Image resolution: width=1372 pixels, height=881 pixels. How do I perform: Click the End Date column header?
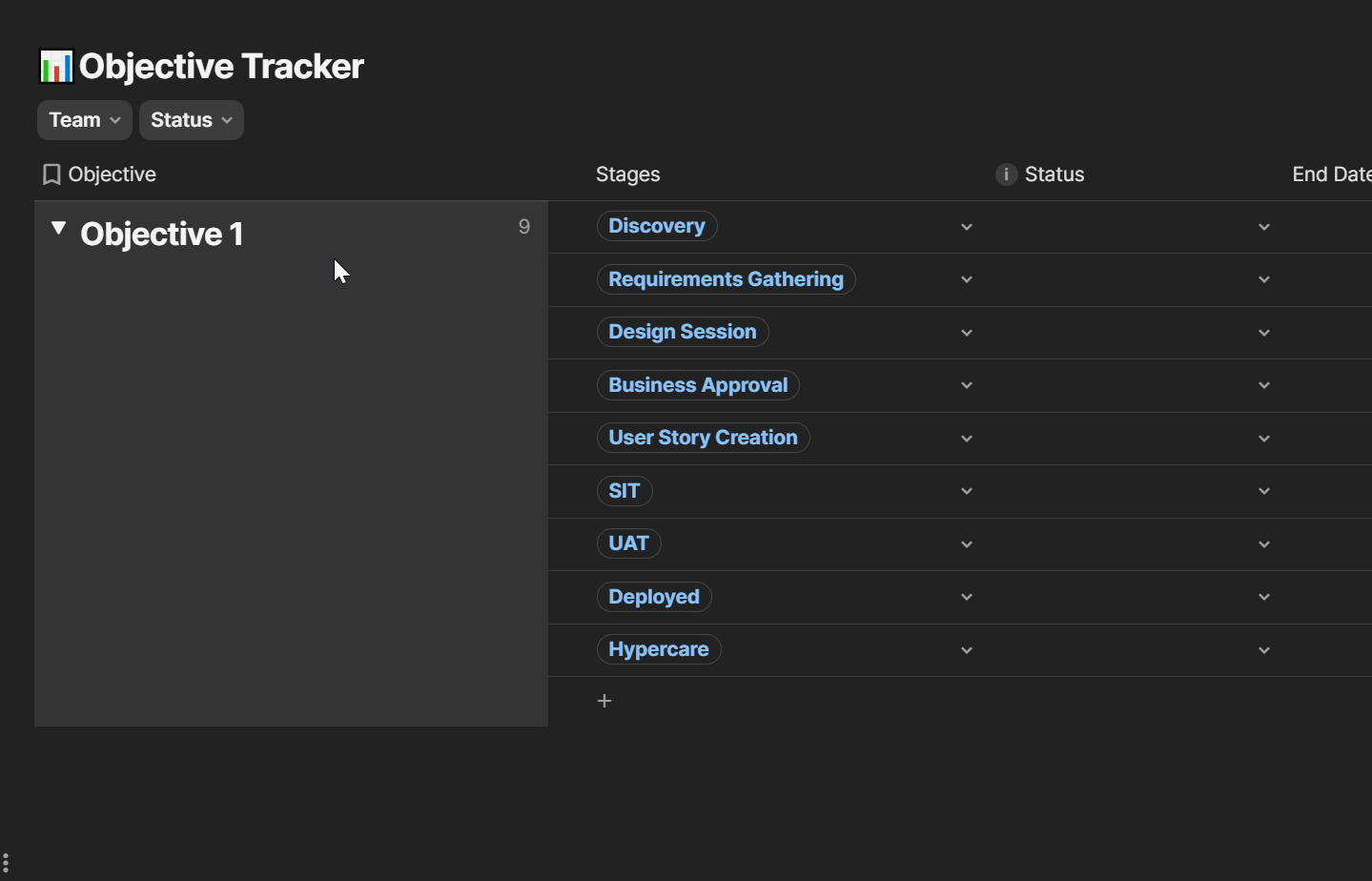[x=1330, y=174]
